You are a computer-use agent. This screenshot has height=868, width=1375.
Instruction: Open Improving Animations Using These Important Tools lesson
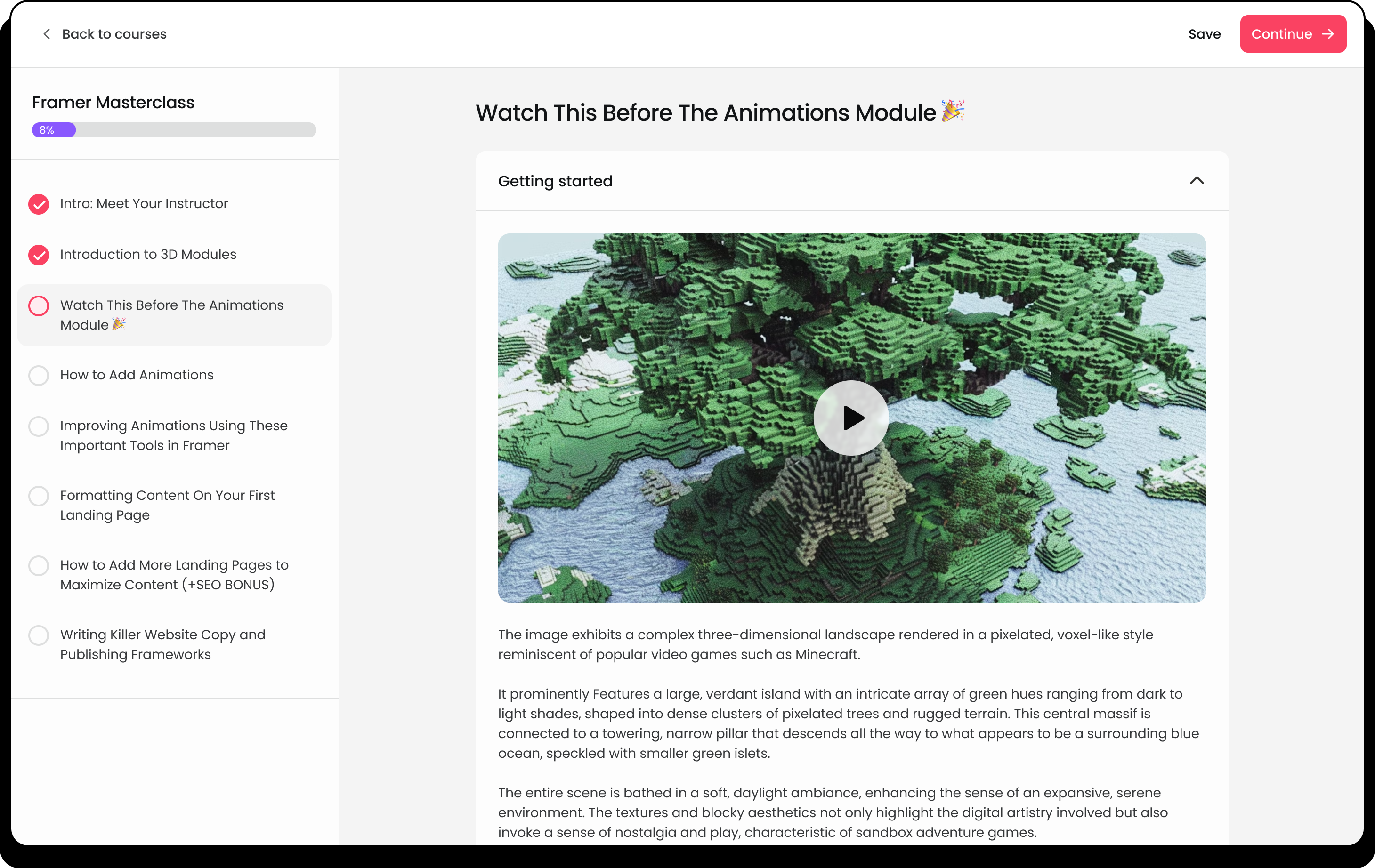[x=174, y=435]
